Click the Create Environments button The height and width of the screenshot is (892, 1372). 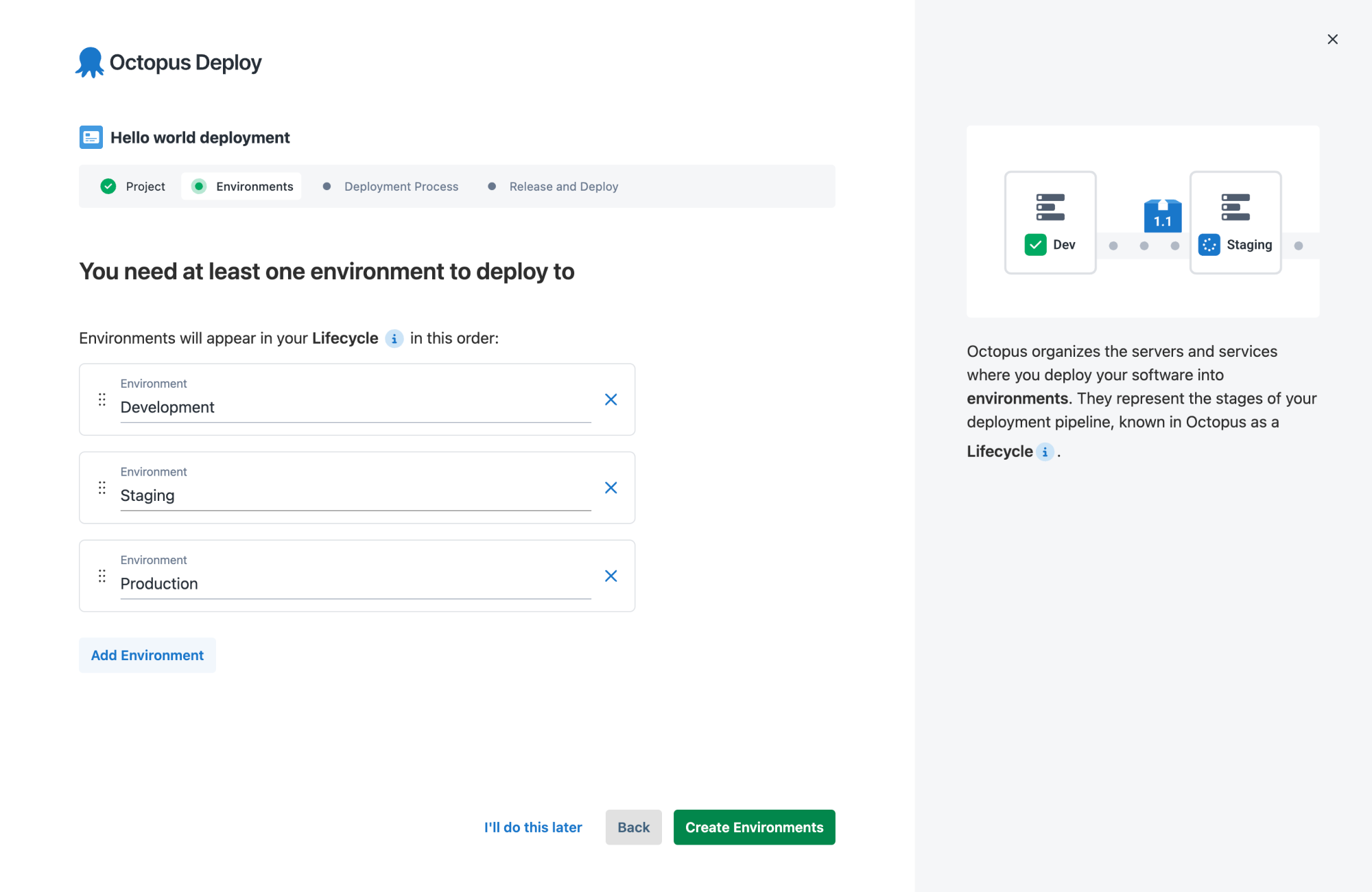point(754,828)
